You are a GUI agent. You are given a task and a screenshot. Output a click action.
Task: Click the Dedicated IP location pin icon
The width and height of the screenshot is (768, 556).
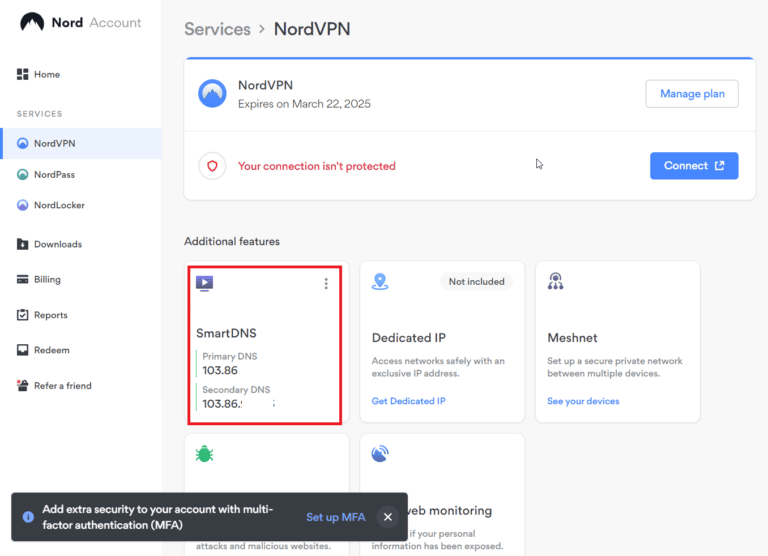pos(380,282)
